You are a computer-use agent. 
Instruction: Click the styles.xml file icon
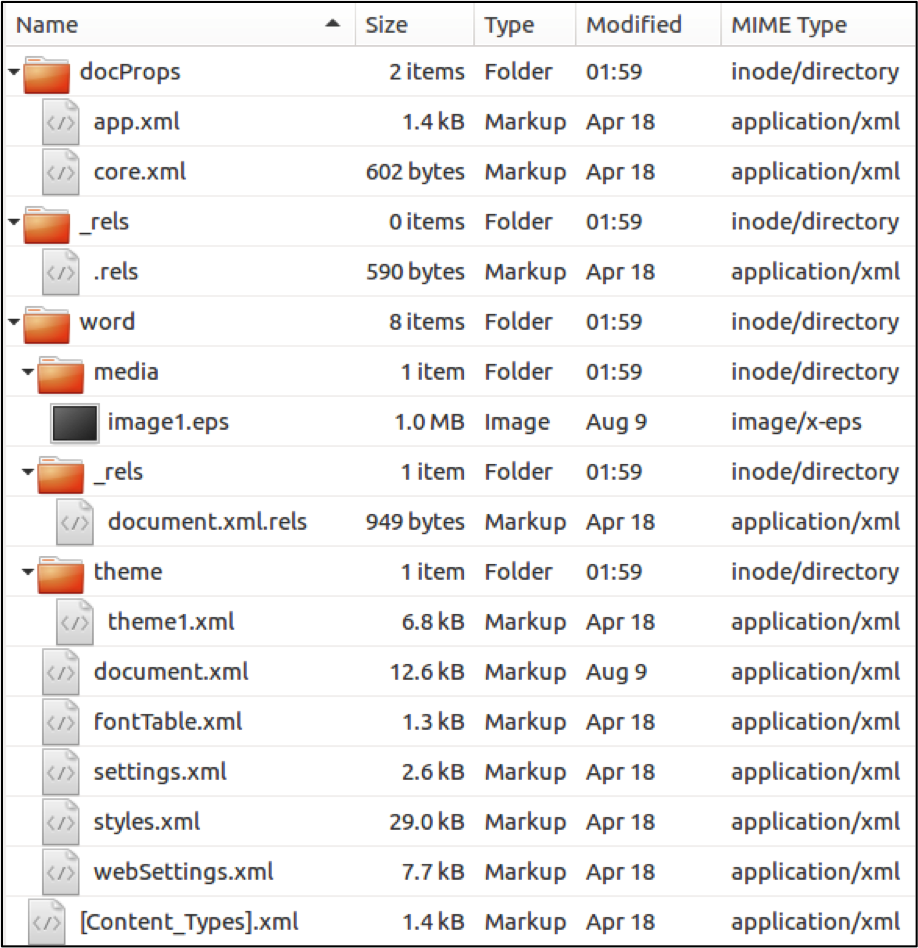tap(61, 823)
